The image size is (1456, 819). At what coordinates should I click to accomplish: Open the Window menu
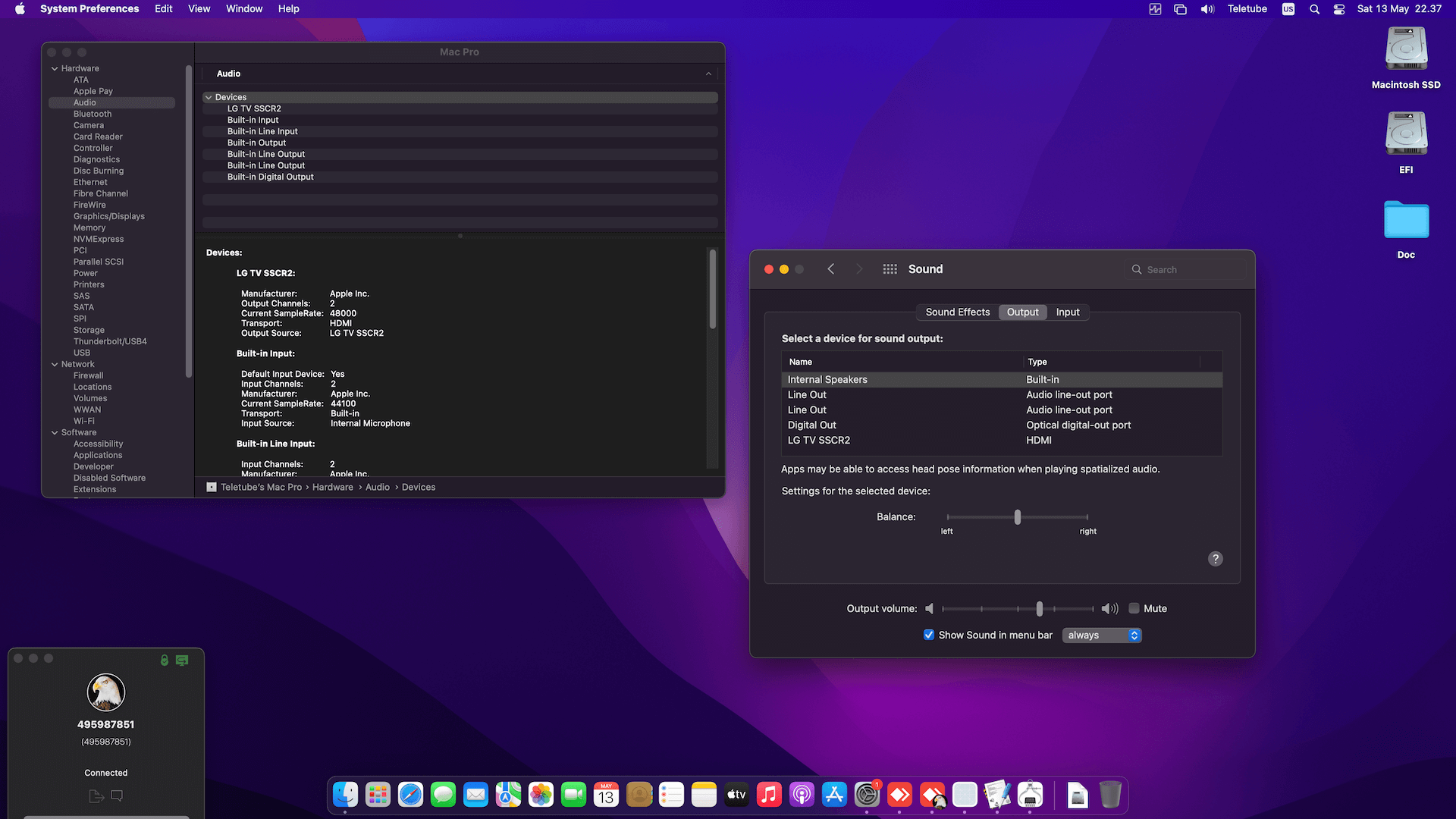point(244,9)
